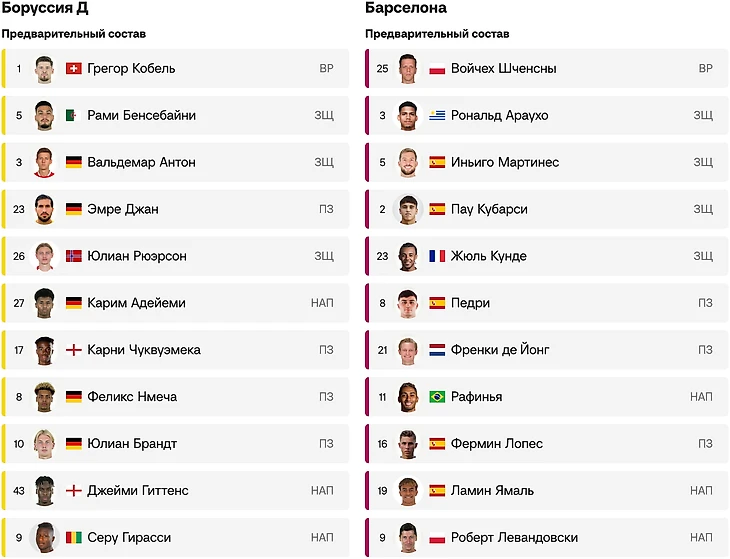The height and width of the screenshot is (559, 730).
Task: Click Карим Адейеми's player photo
Action: click(x=44, y=303)
